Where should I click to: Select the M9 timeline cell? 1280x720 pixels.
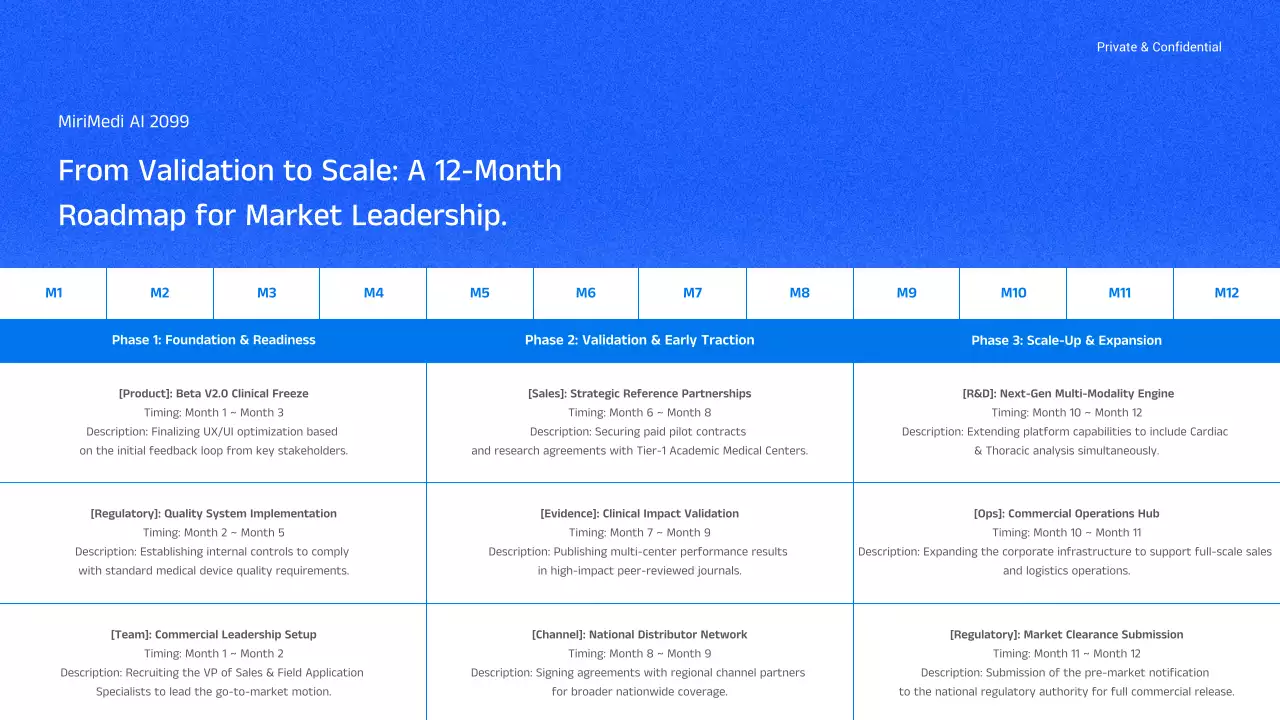[906, 293]
